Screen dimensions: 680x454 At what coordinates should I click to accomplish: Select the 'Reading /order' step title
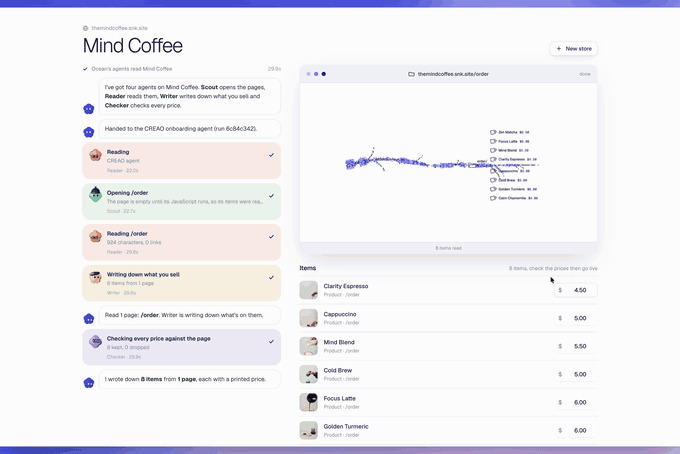pyautogui.click(x=127, y=234)
